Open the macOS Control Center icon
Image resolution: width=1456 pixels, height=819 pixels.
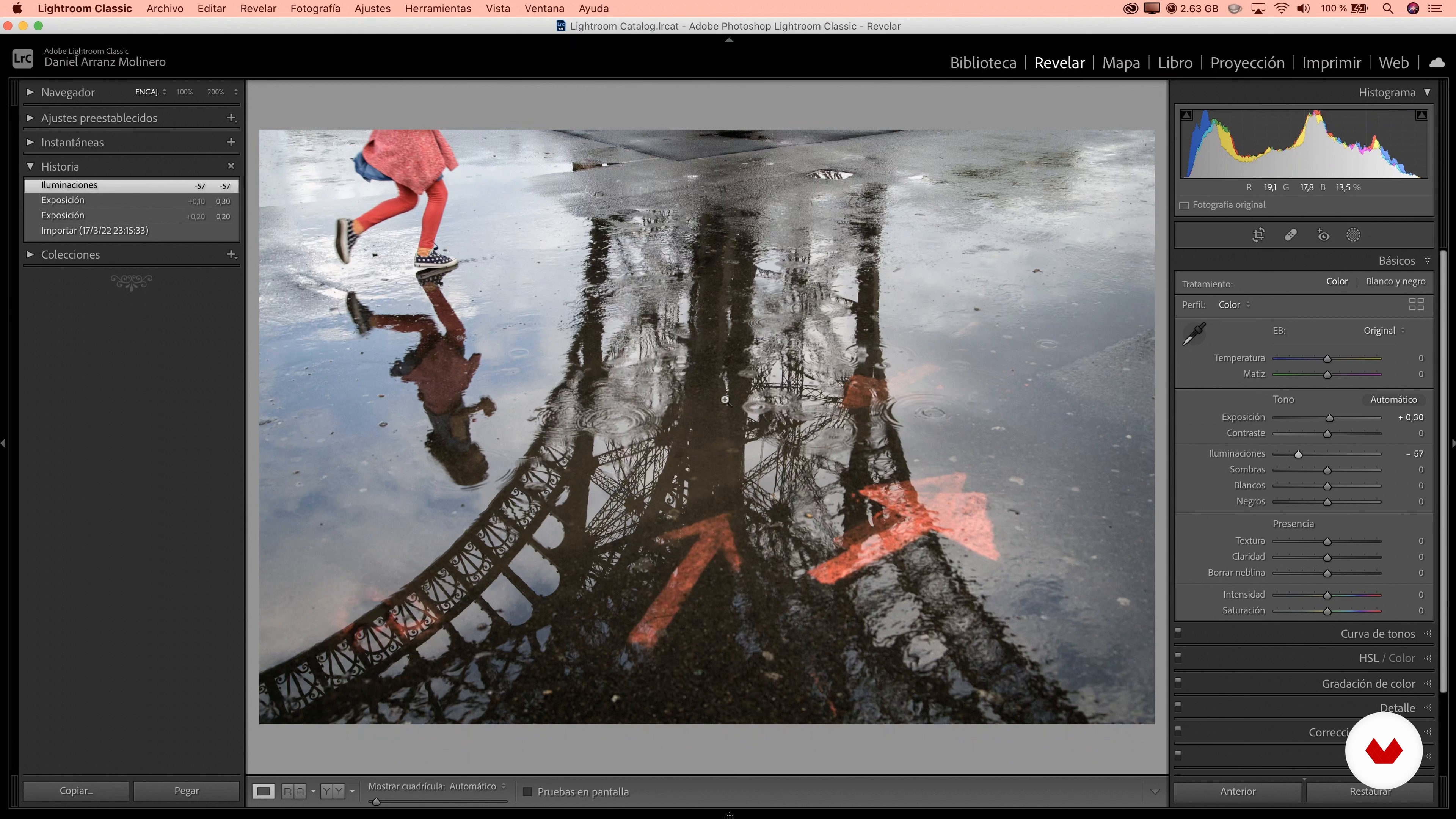(x=1434, y=8)
